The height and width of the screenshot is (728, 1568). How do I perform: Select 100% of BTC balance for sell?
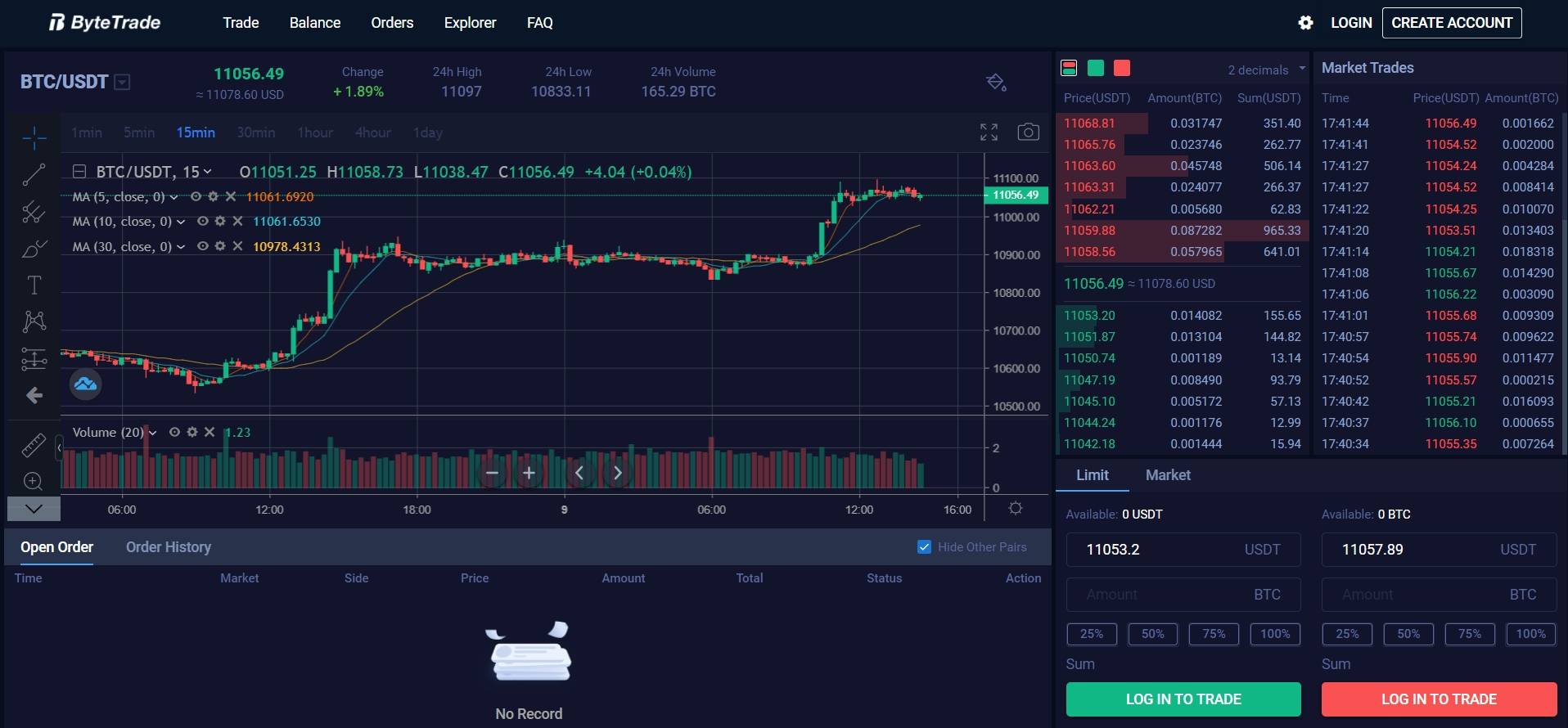(1530, 634)
